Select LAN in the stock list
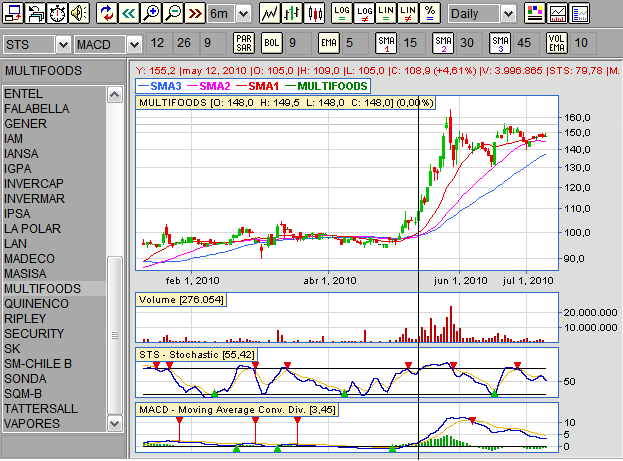This screenshot has width=623, height=461. (54, 244)
